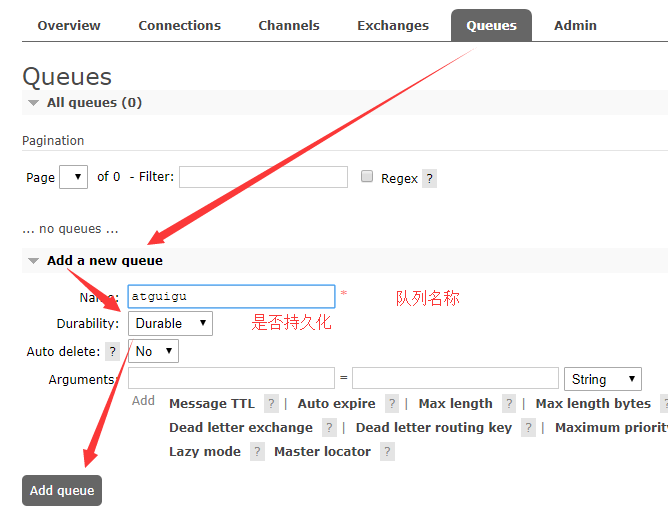Add the Max length argument
Viewport: 668px width, 513px height.
455,403
